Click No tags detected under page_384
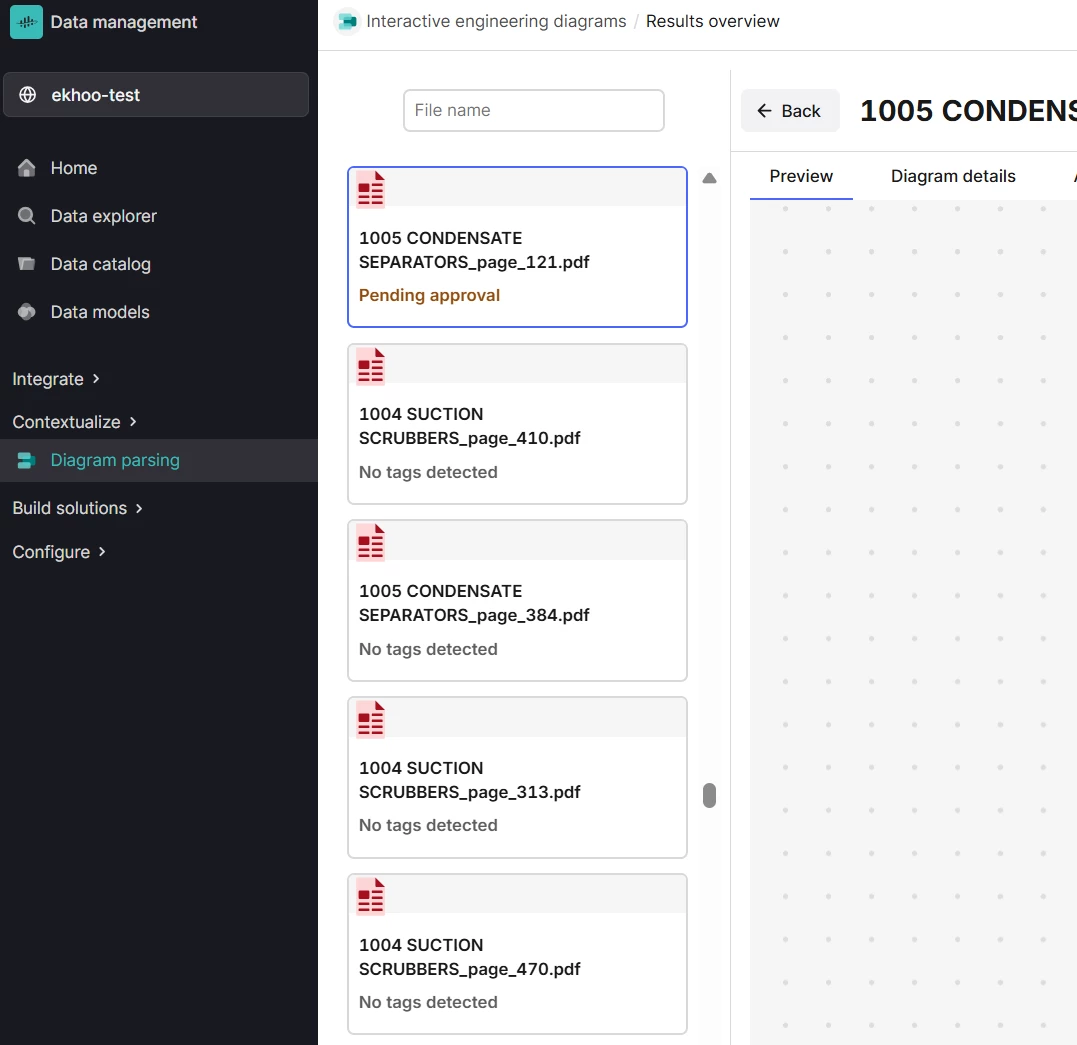The image size is (1077, 1045). coord(428,649)
